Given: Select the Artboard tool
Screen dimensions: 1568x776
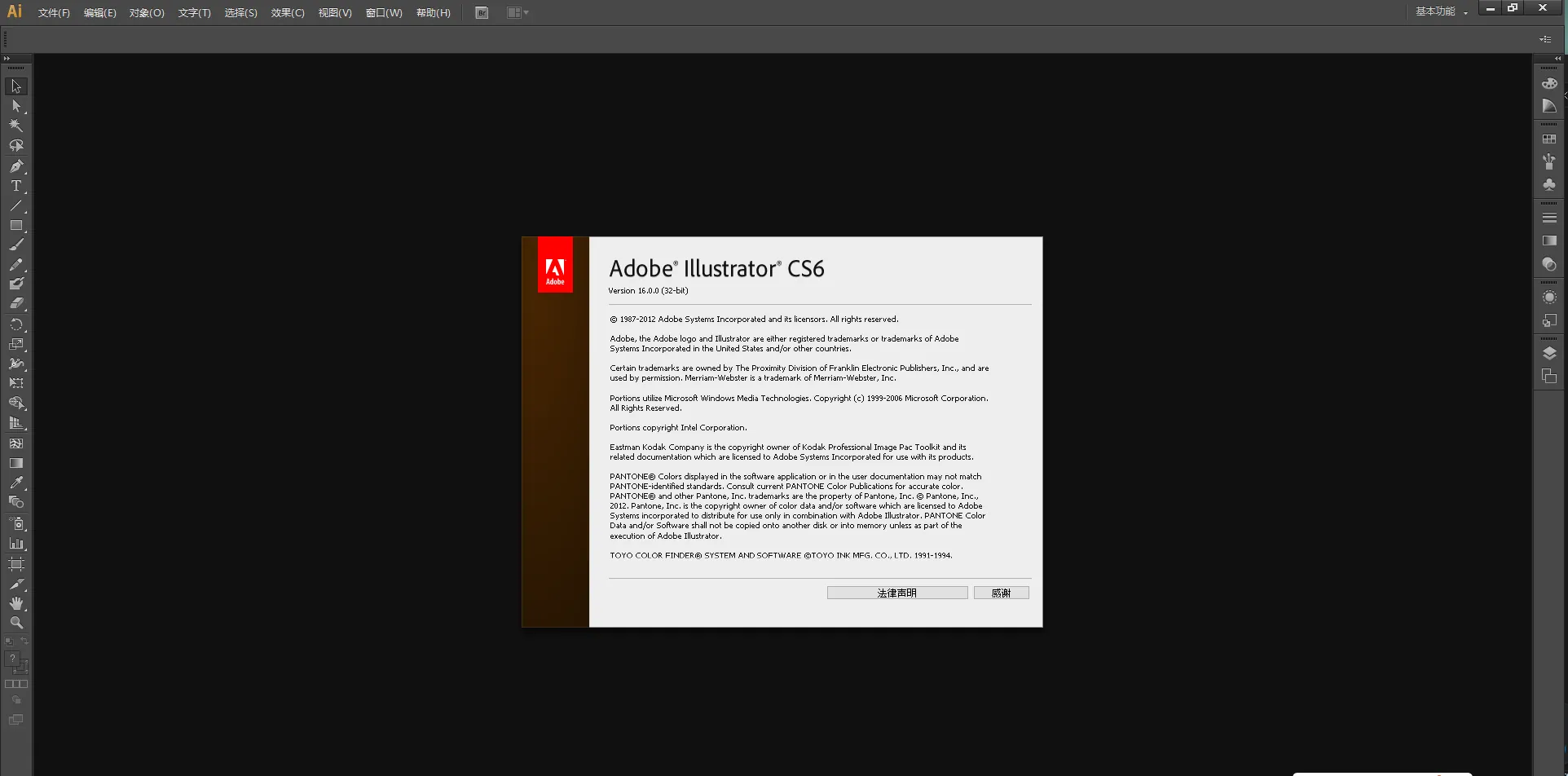Looking at the screenshot, I should coord(16,564).
